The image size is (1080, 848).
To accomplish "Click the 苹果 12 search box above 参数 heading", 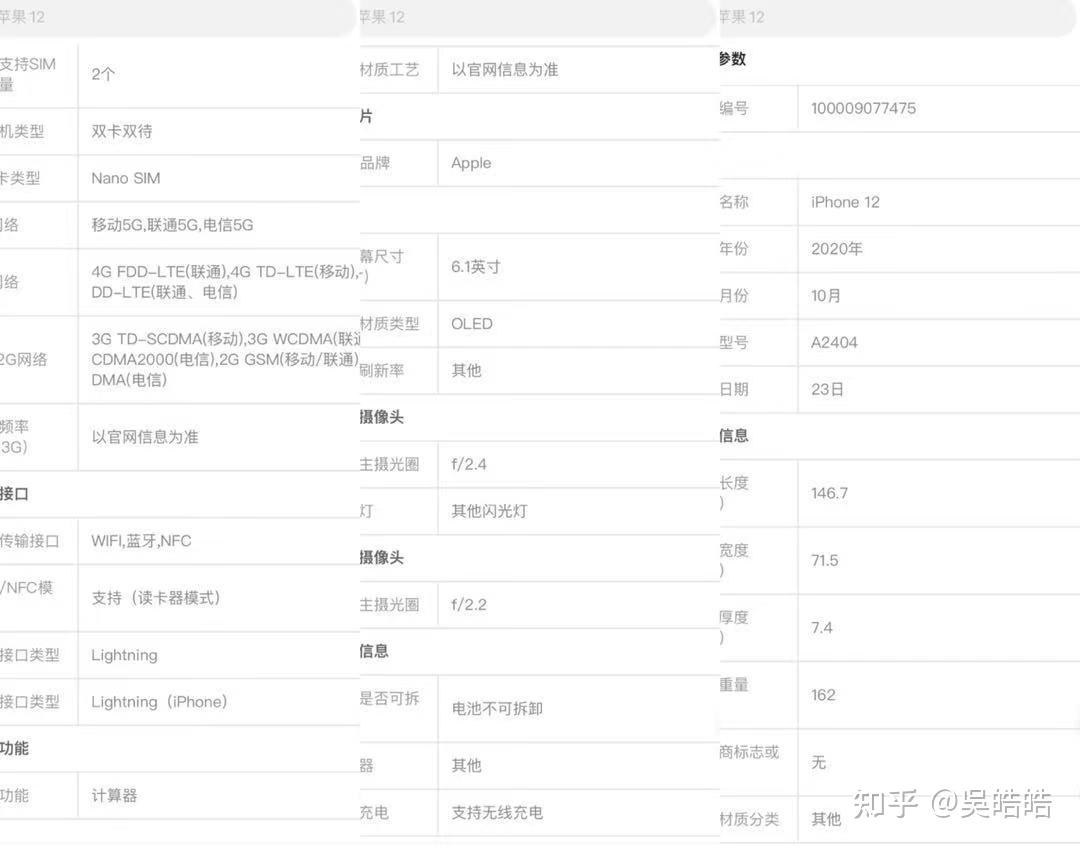I will [898, 17].
